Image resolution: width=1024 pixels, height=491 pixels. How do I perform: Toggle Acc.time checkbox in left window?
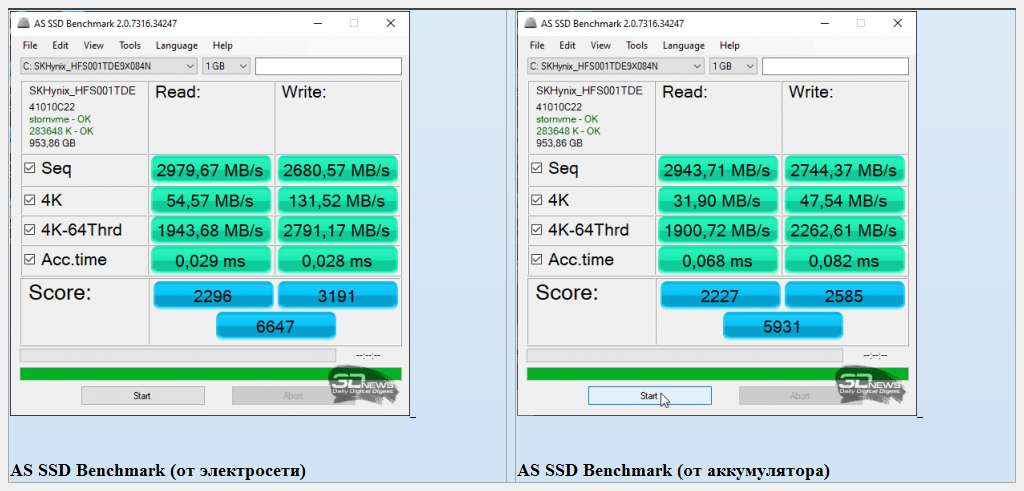coord(29,260)
